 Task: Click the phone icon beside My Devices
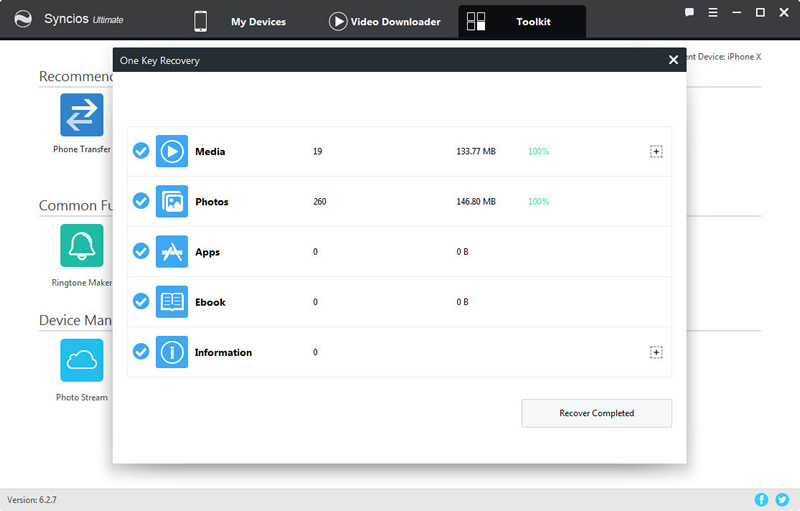click(x=201, y=21)
